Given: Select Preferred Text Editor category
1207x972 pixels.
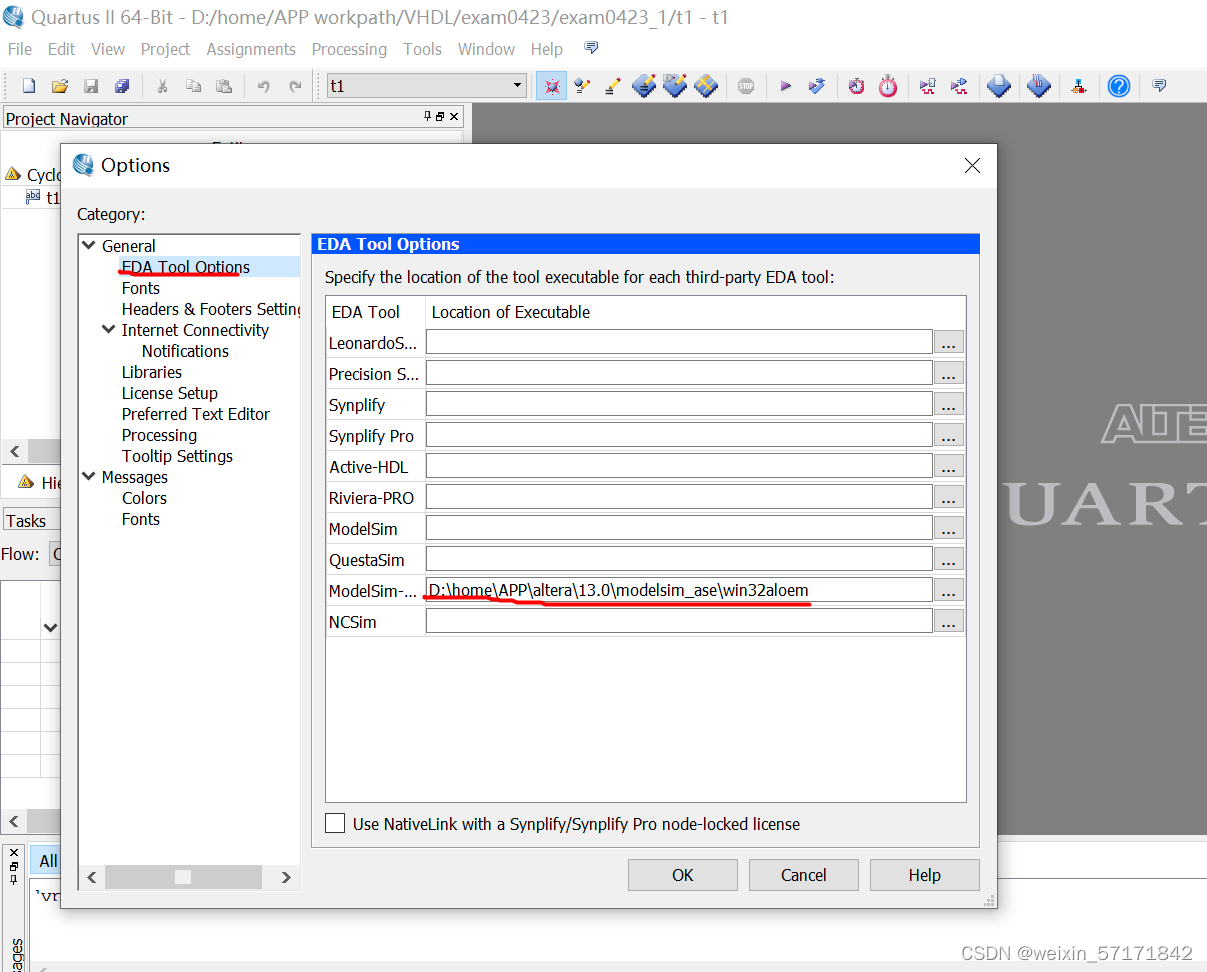Looking at the screenshot, I should [196, 414].
